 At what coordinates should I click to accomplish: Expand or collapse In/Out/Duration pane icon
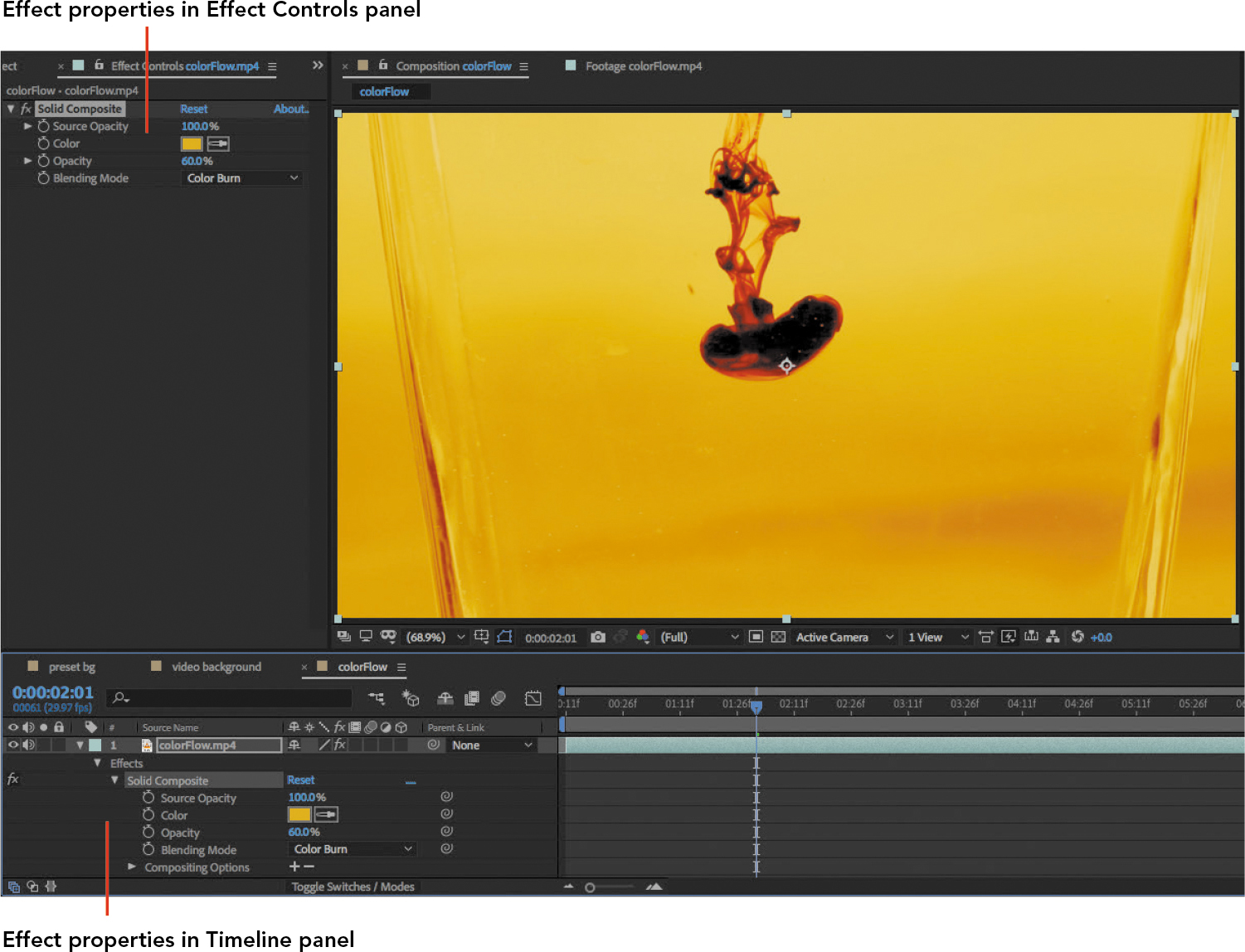51,886
